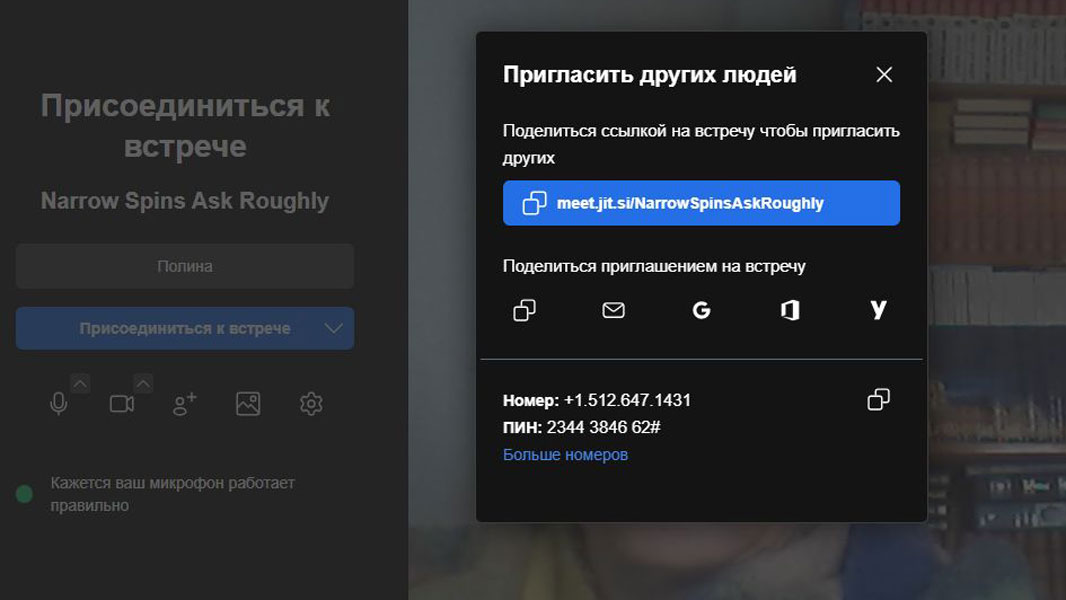Screen dimensions: 1066x600
Task: Expand the camera video options chevron
Action: [143, 383]
